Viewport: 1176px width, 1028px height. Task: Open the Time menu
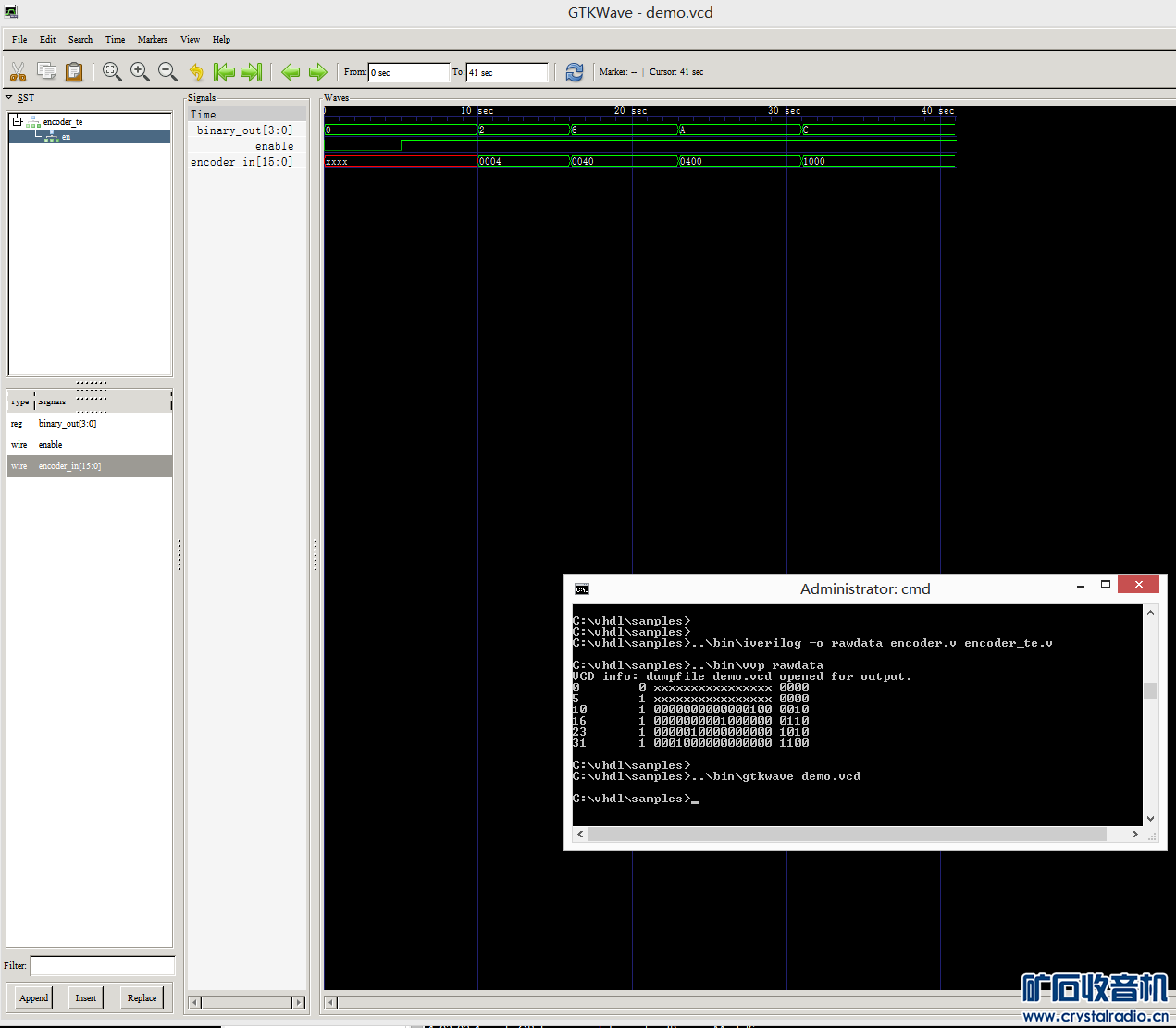116,39
